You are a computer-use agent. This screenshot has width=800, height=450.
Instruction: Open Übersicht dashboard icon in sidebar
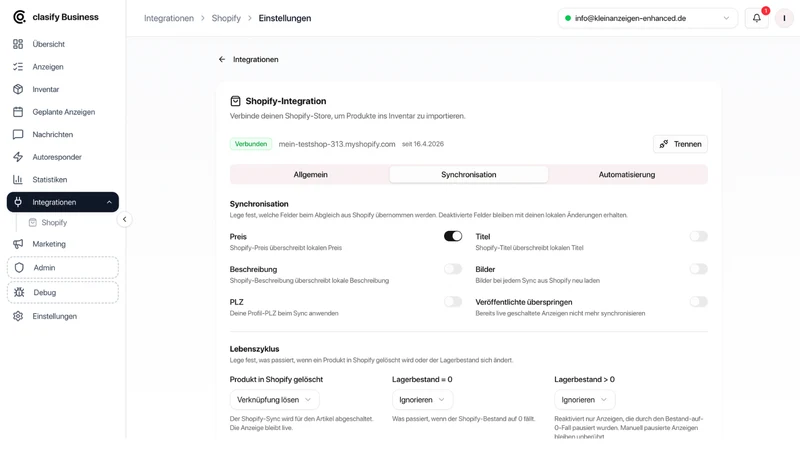pos(18,44)
